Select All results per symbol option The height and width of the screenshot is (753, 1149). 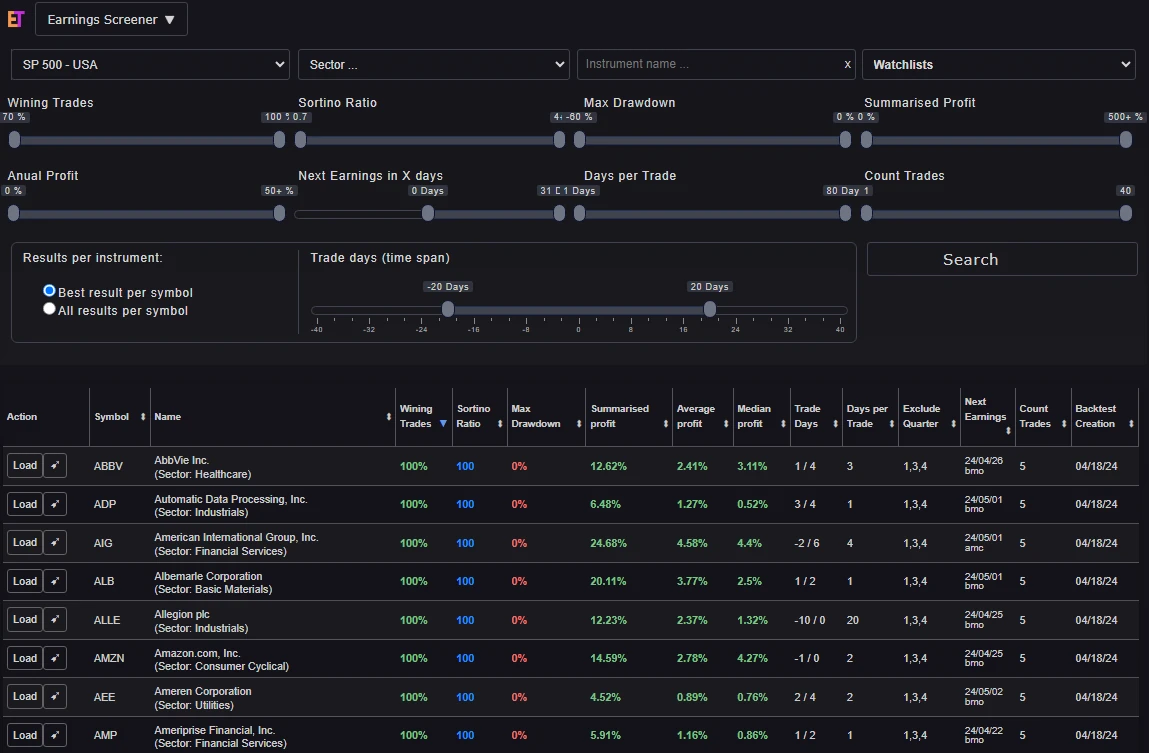pos(49,309)
